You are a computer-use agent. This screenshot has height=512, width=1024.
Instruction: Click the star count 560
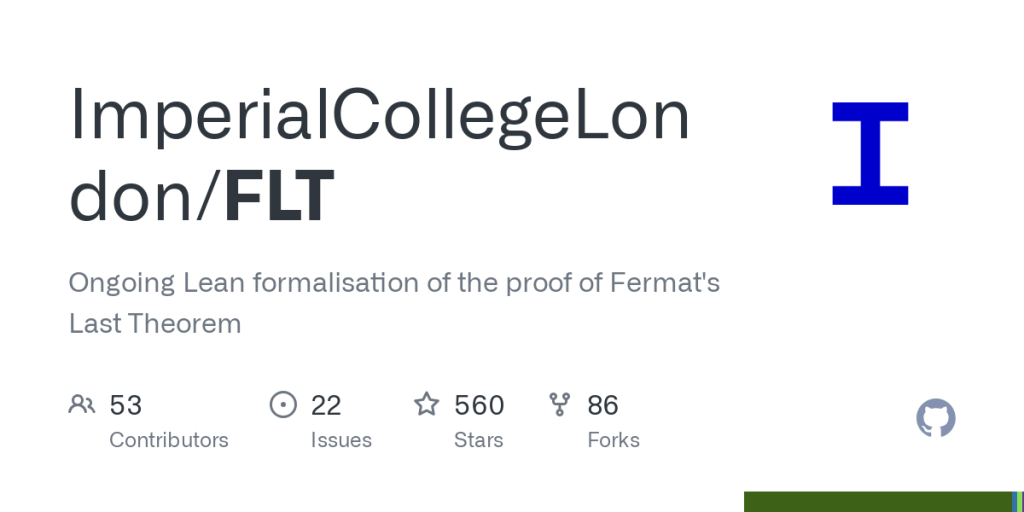point(479,405)
